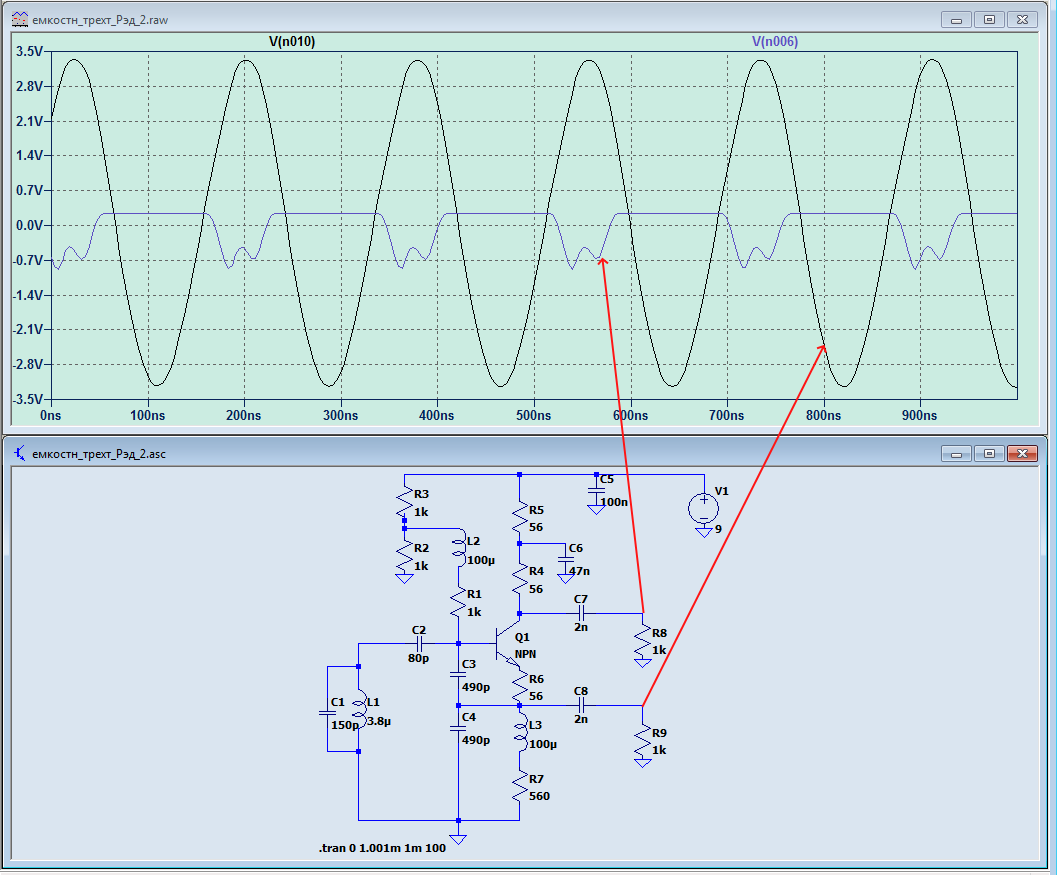Select the C3 capacitor symbol
The width and height of the screenshot is (1057, 875).
click(x=458, y=673)
